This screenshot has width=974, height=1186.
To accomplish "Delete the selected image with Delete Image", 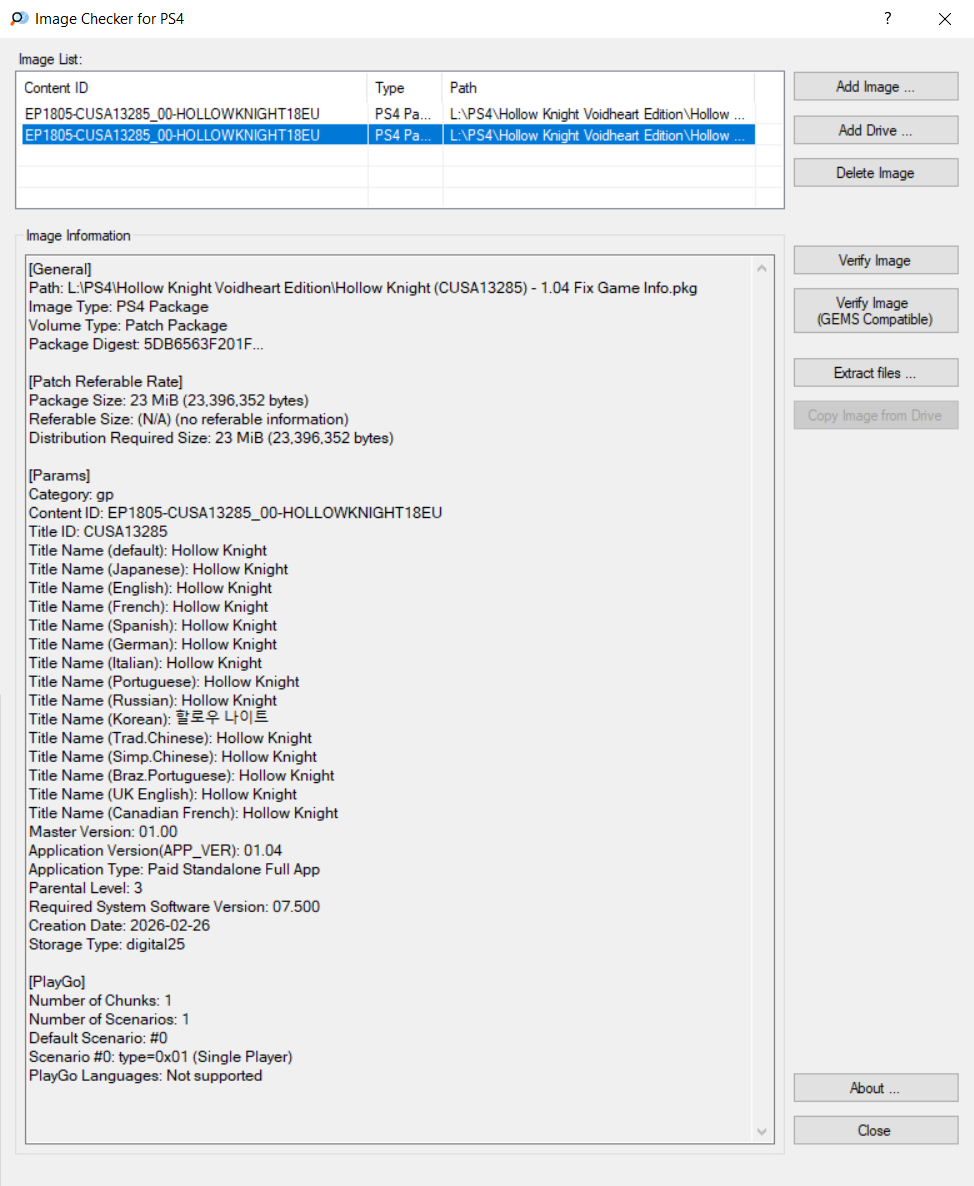I will point(875,173).
